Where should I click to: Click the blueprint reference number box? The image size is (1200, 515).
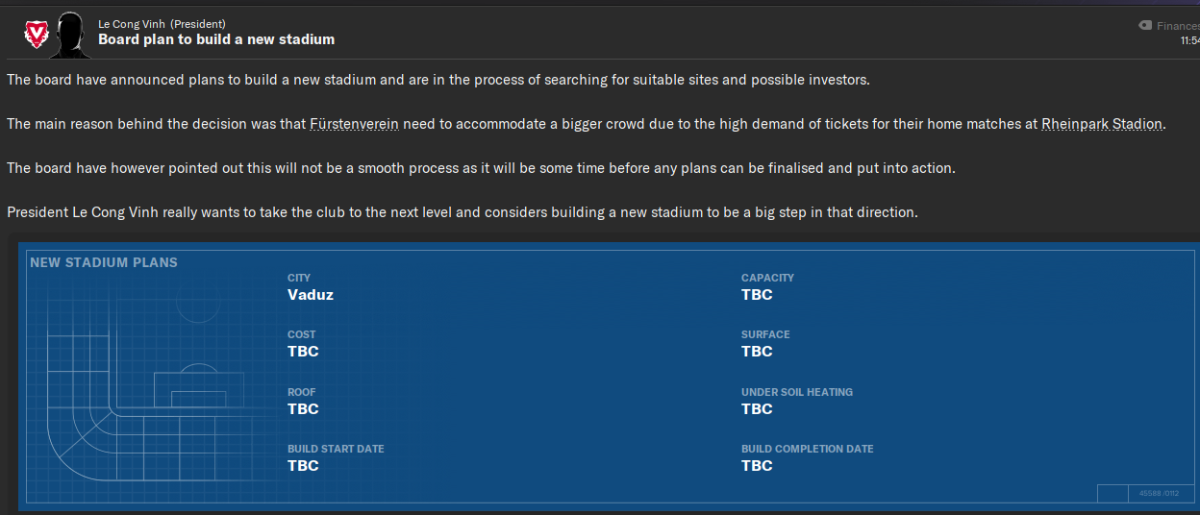[1159, 493]
